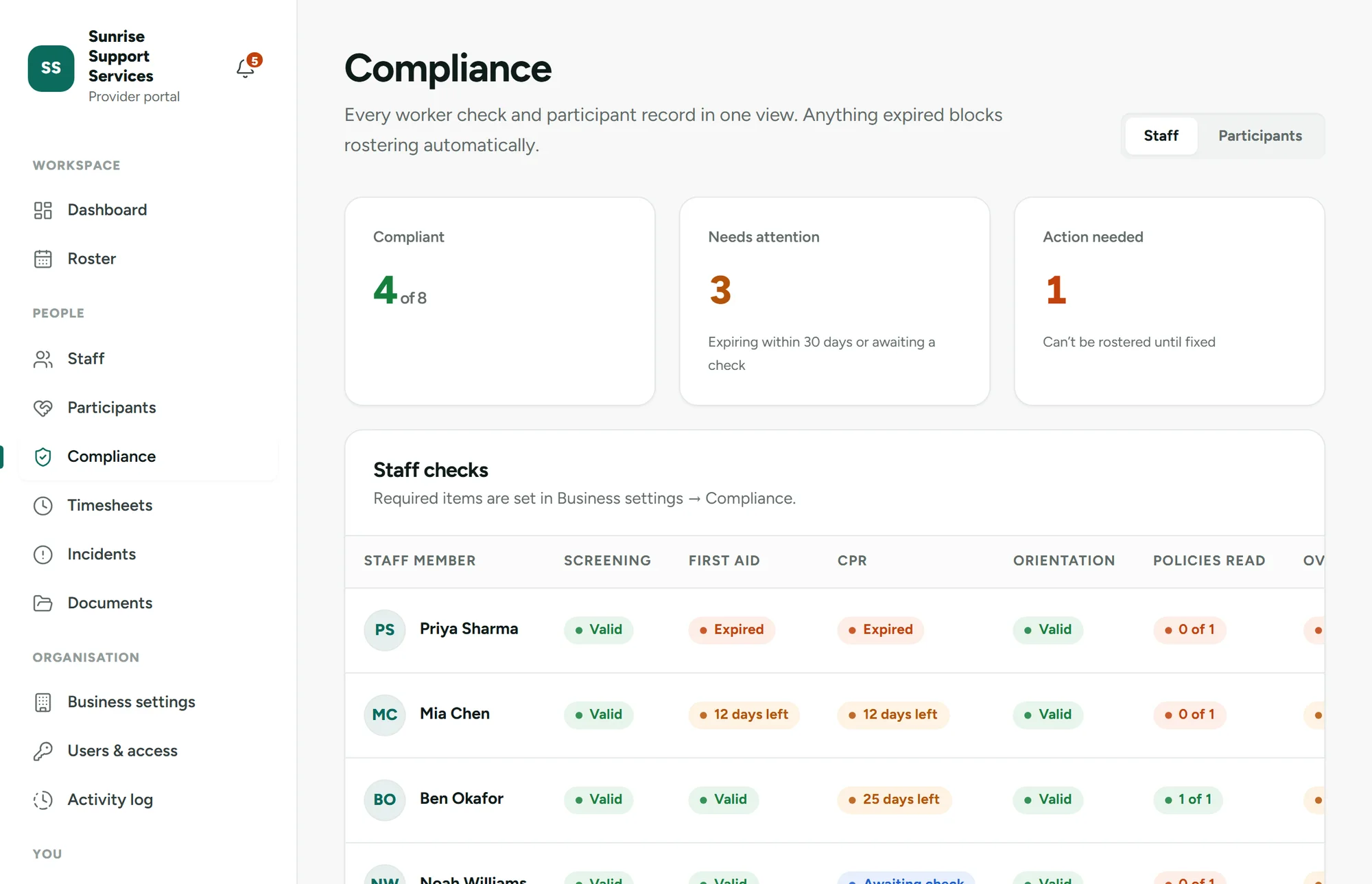The image size is (1372, 884).
Task: Go to Timesheets in the sidebar
Action: 148,505
